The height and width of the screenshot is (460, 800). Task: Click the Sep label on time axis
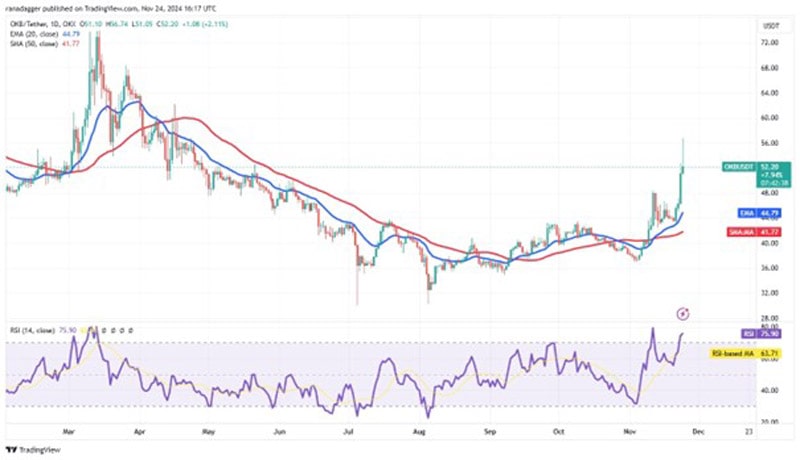tap(489, 431)
